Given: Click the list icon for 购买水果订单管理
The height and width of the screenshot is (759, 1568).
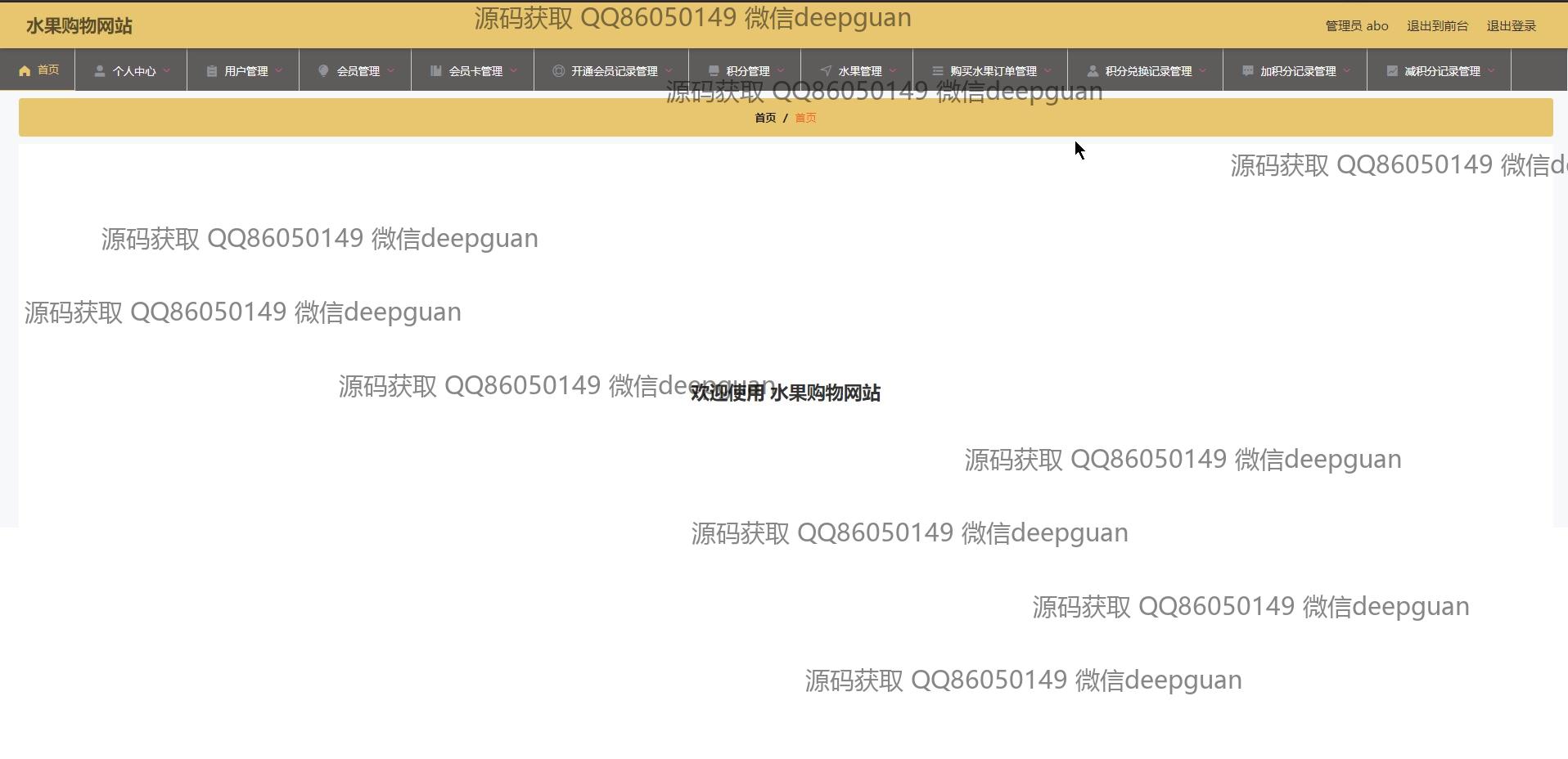Looking at the screenshot, I should point(937,71).
